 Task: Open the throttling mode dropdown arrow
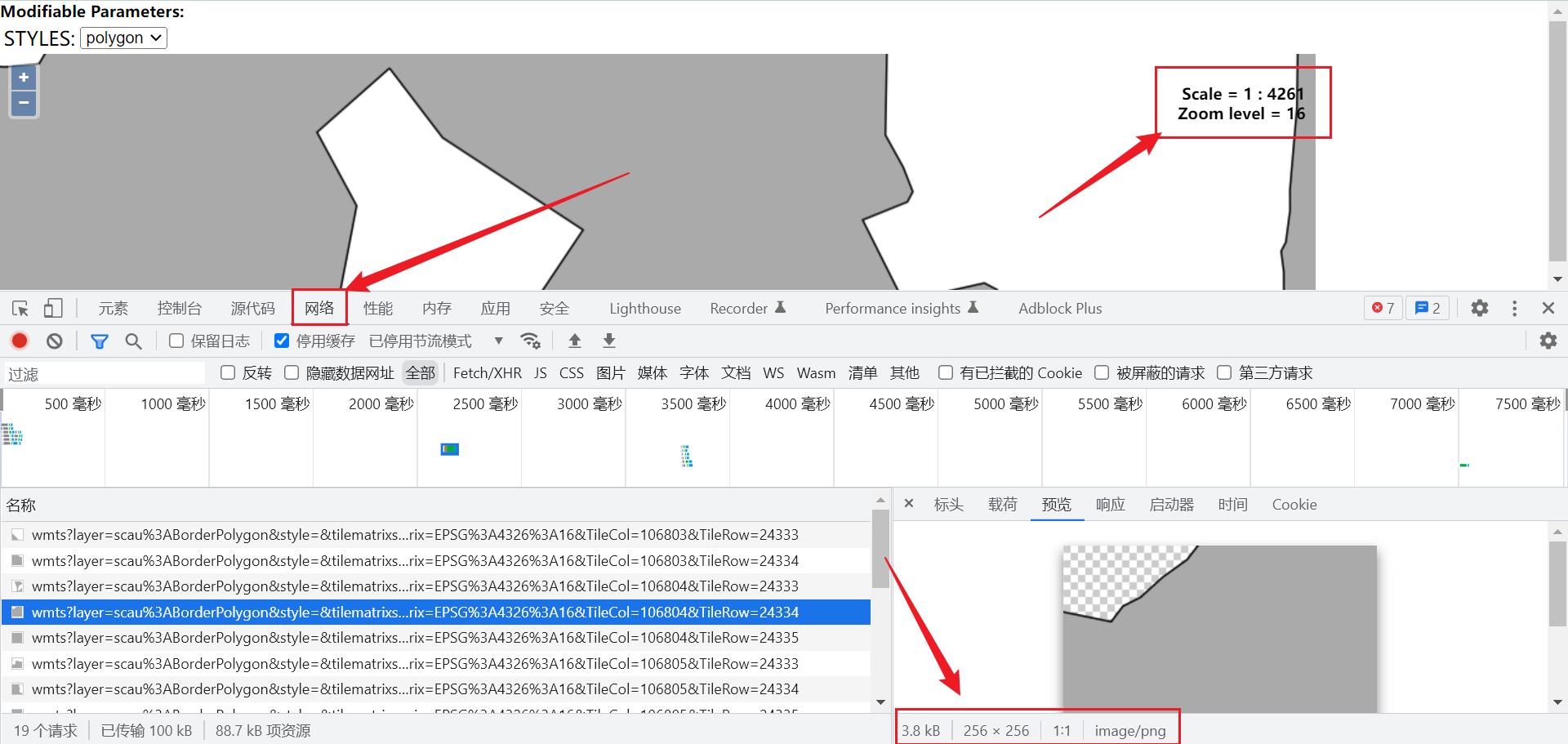498,341
